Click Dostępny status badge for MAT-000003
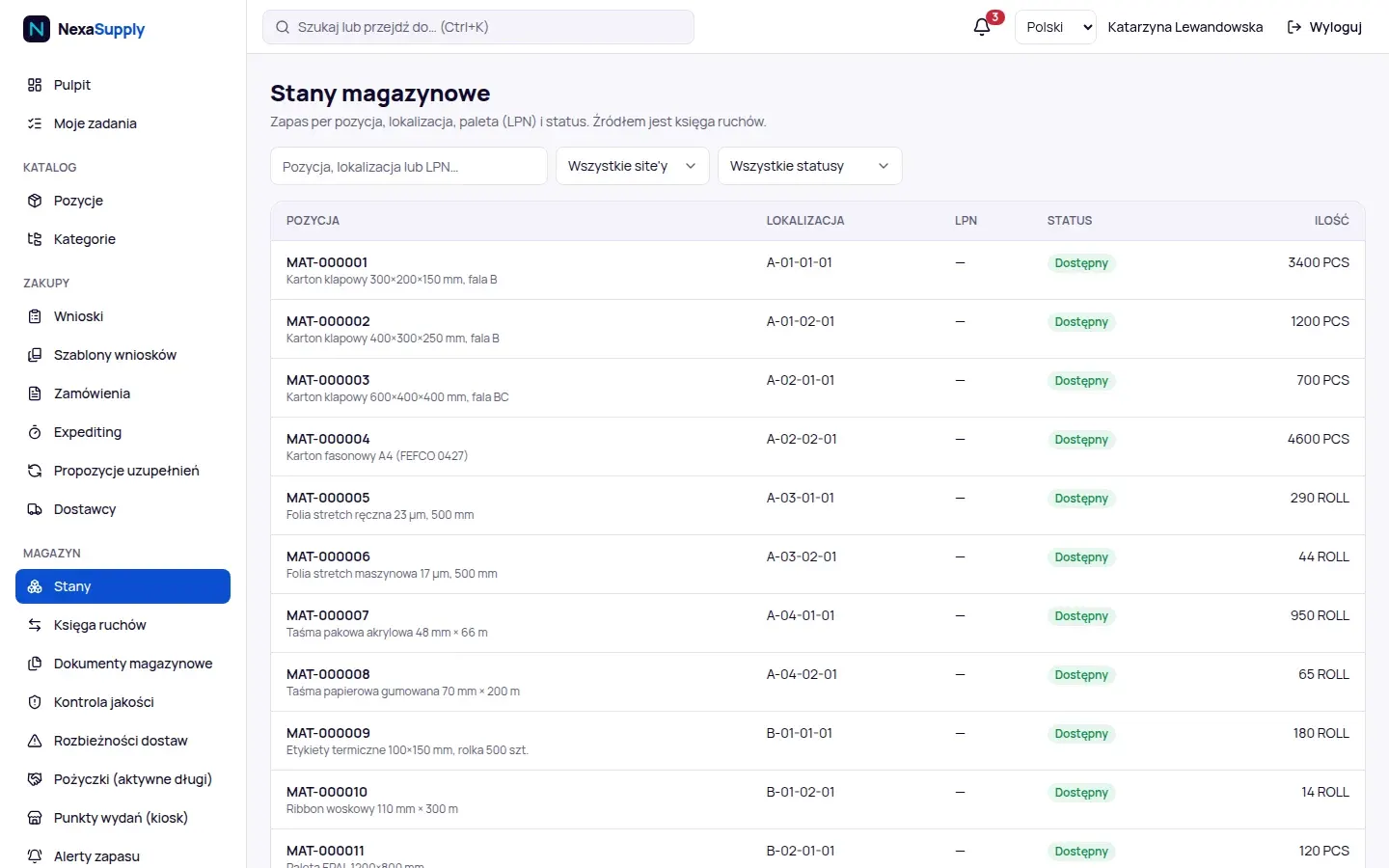This screenshot has height=868, width=1389. click(x=1081, y=381)
